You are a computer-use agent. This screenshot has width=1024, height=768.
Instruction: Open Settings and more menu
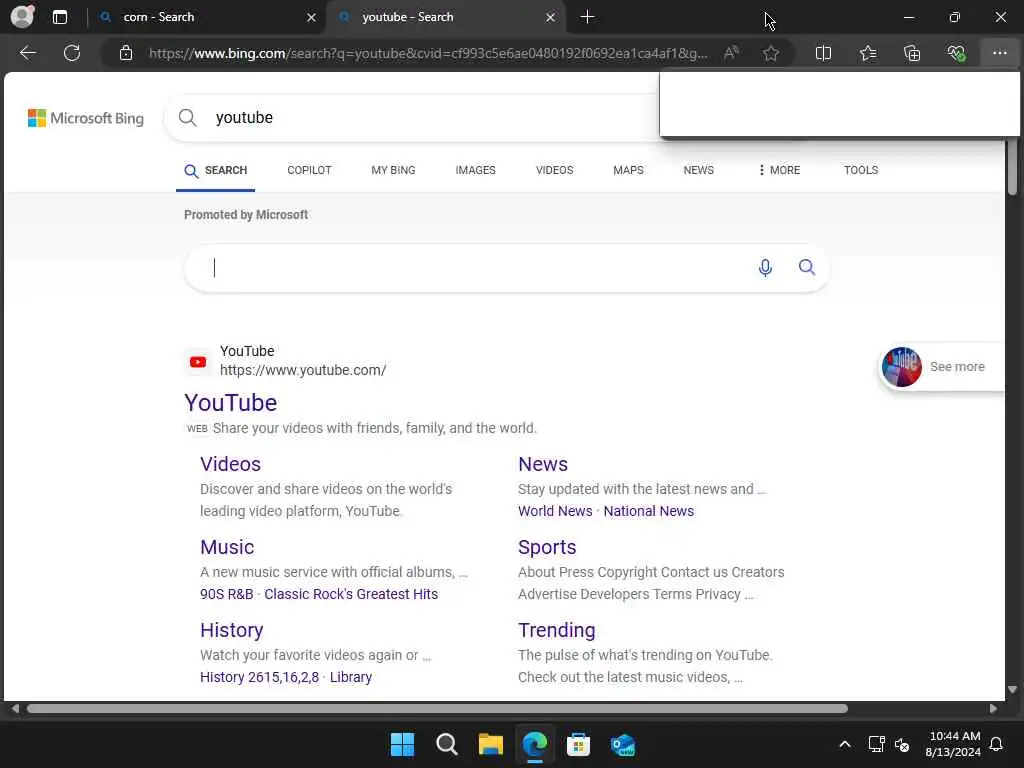pyautogui.click(x=999, y=53)
